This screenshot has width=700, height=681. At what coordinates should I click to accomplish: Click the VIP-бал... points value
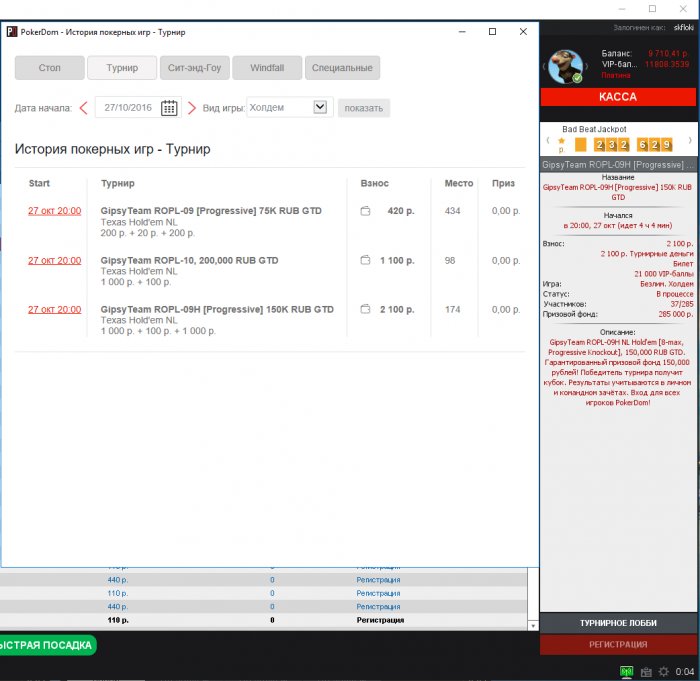pyautogui.click(x=667, y=64)
